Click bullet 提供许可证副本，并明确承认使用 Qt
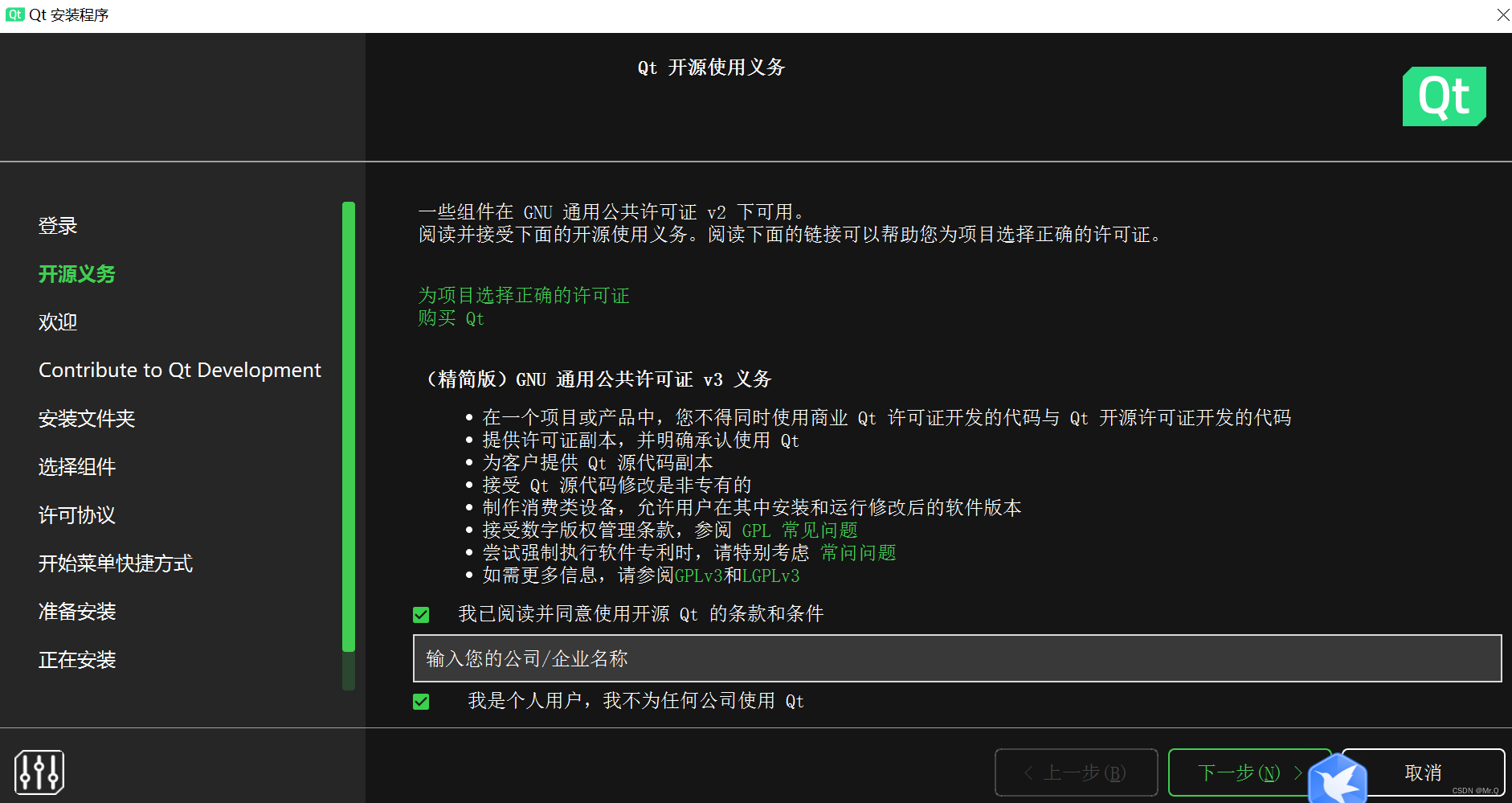This screenshot has height=803, width=1512. click(x=641, y=440)
